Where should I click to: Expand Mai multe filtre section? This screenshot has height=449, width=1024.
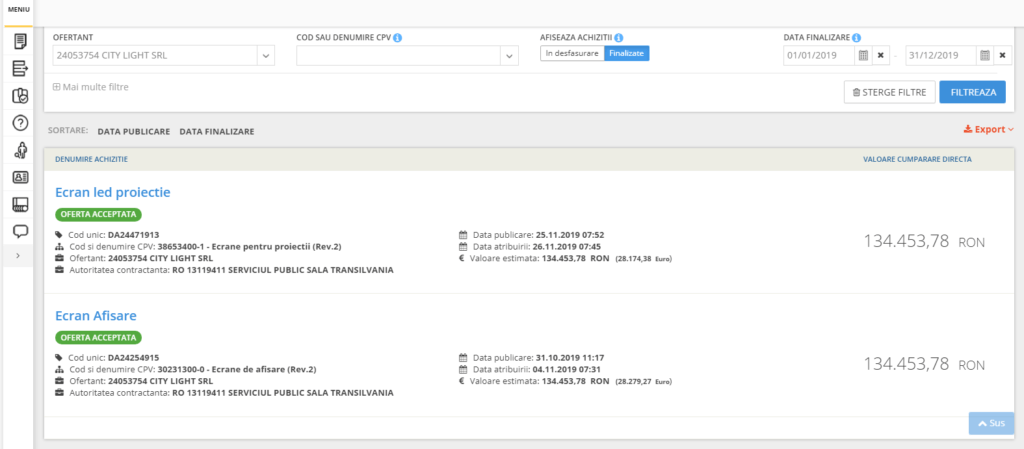click(91, 87)
